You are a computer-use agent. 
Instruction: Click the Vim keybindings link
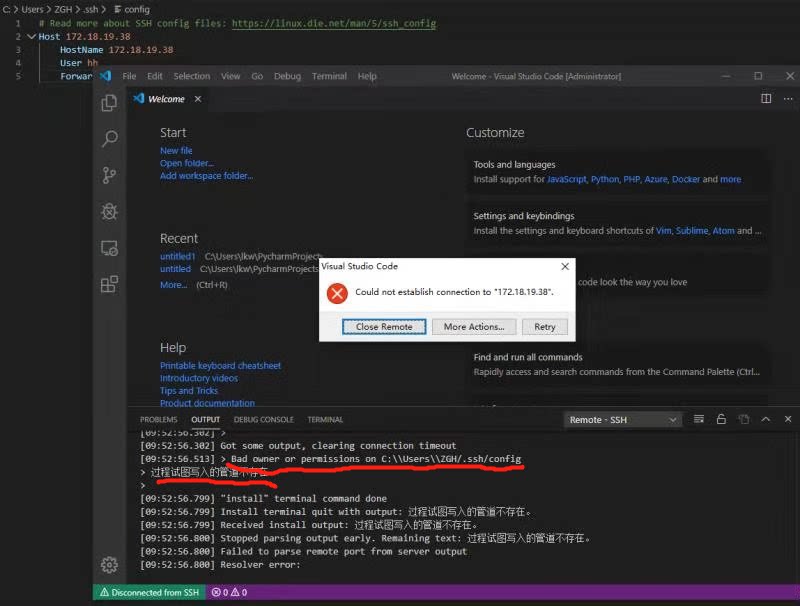click(663, 231)
